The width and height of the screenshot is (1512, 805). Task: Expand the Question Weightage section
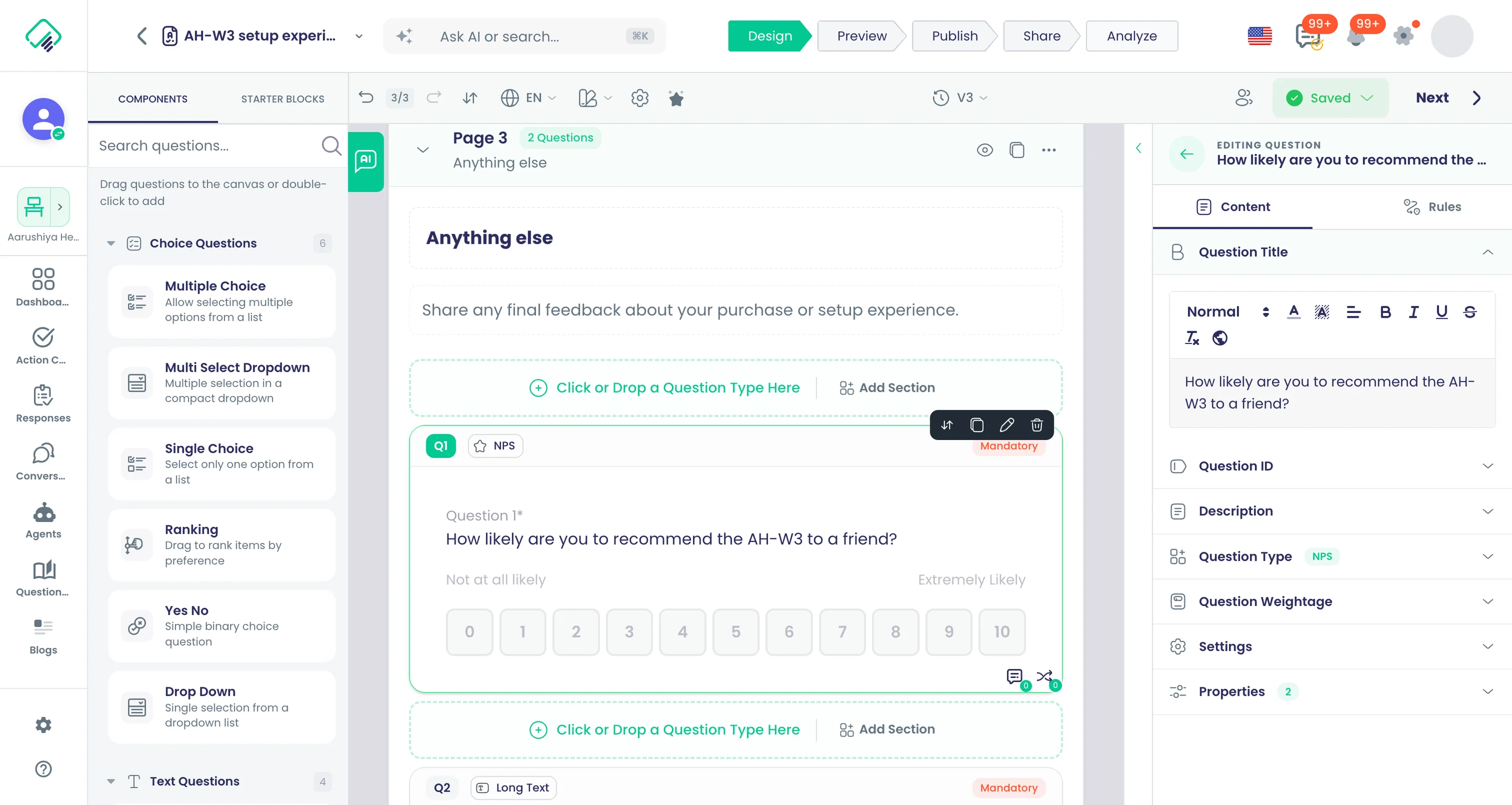point(1332,601)
